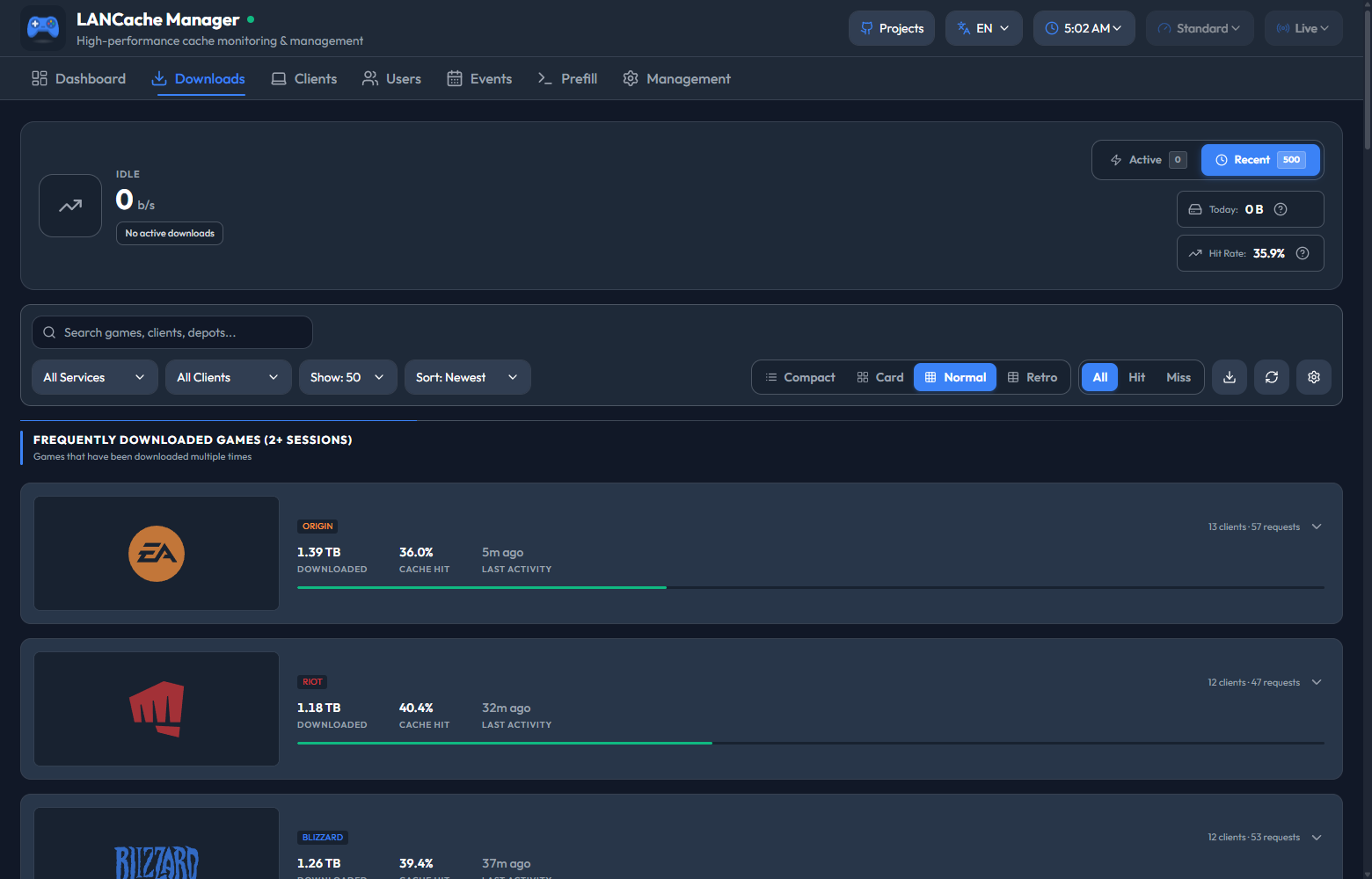Viewport: 1372px width, 879px height.
Task: Click the Events calendar icon
Action: [455, 78]
